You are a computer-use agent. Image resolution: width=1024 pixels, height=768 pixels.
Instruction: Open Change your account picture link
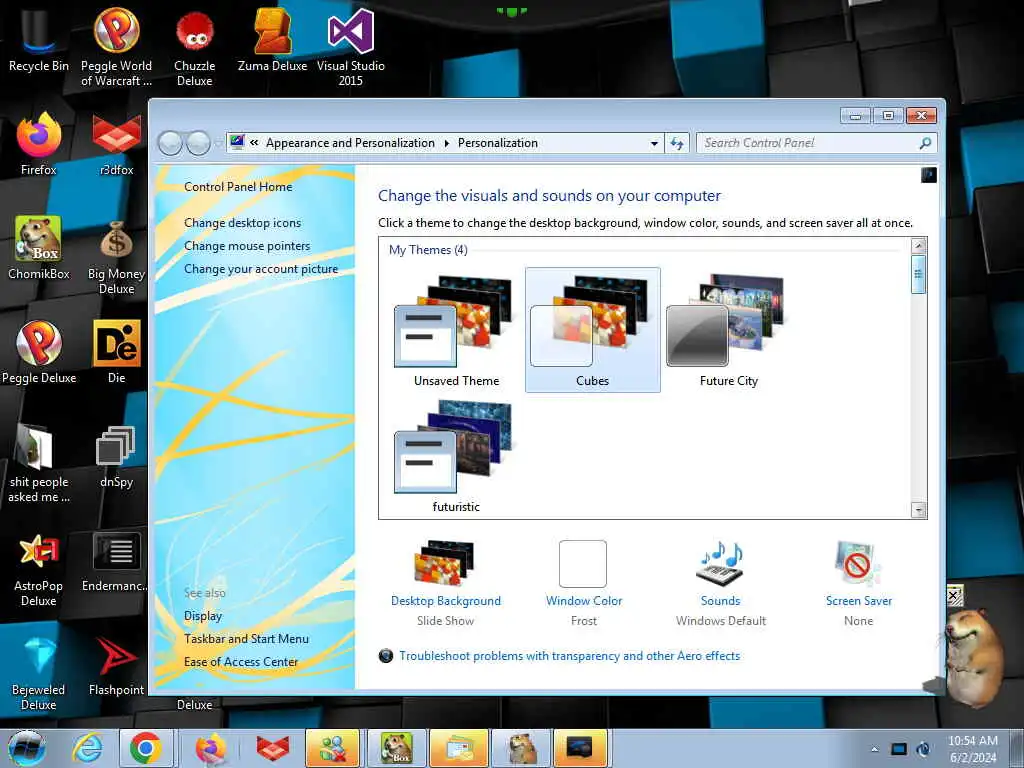coord(261,268)
